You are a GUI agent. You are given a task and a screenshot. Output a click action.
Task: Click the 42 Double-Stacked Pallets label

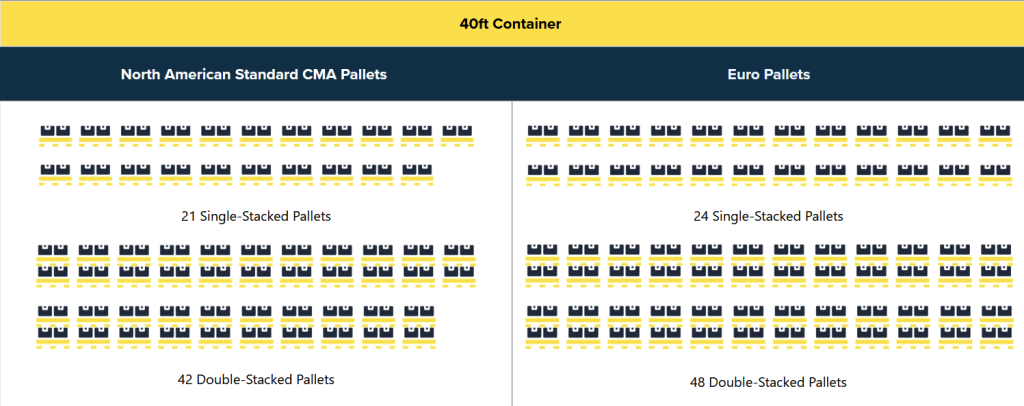coord(256,379)
